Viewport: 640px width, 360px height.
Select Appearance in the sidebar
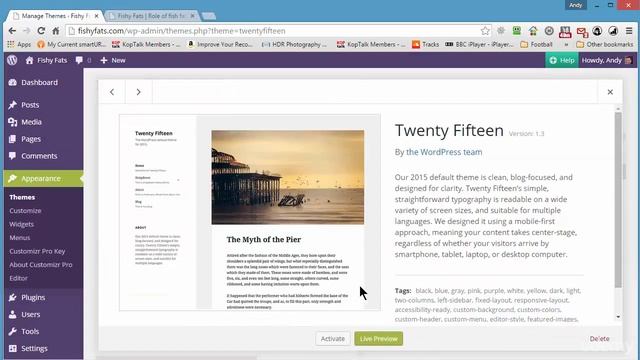pyautogui.click(x=43, y=178)
